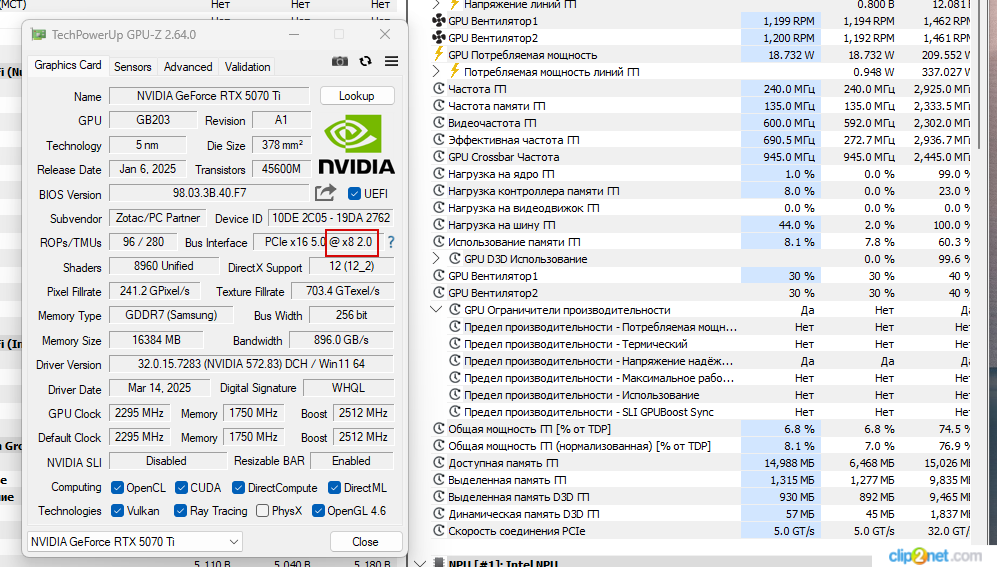This screenshot has height=567, width=997.
Task: Select Общая мощность ГП (нормализованная) row
Action: coord(699,446)
